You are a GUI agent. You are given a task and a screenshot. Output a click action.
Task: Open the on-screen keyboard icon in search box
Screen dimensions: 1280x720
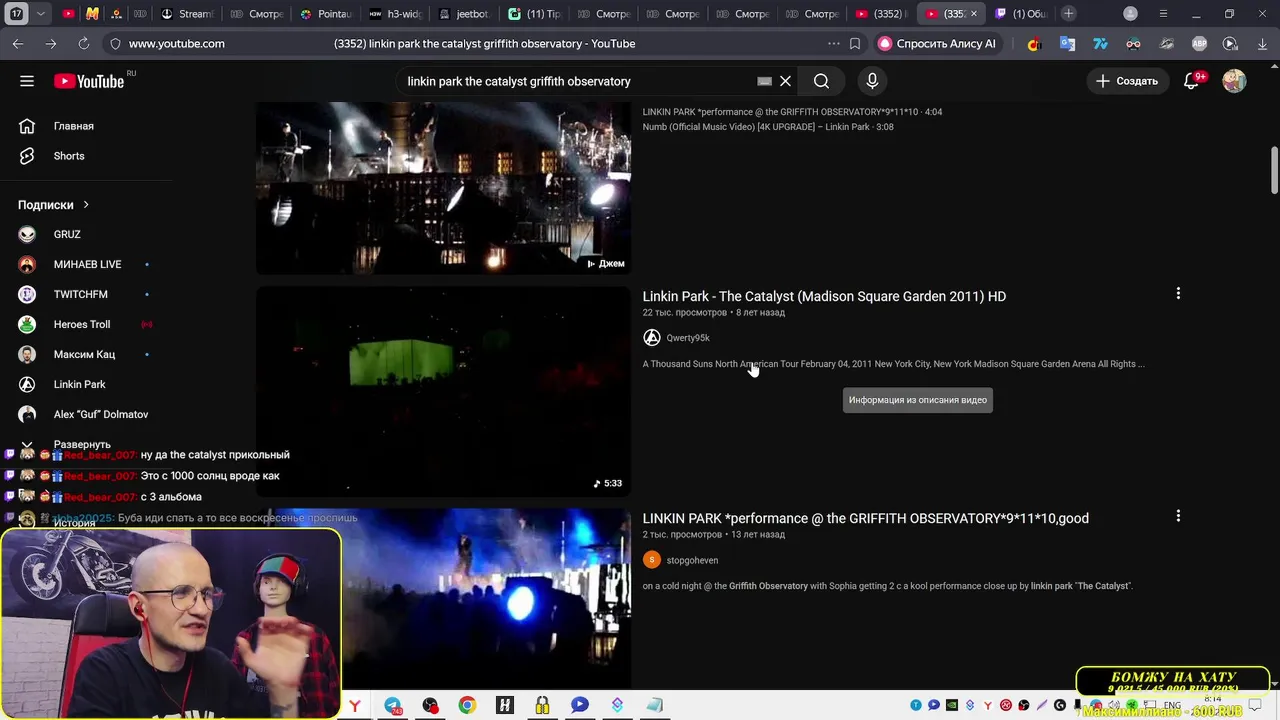[764, 81]
